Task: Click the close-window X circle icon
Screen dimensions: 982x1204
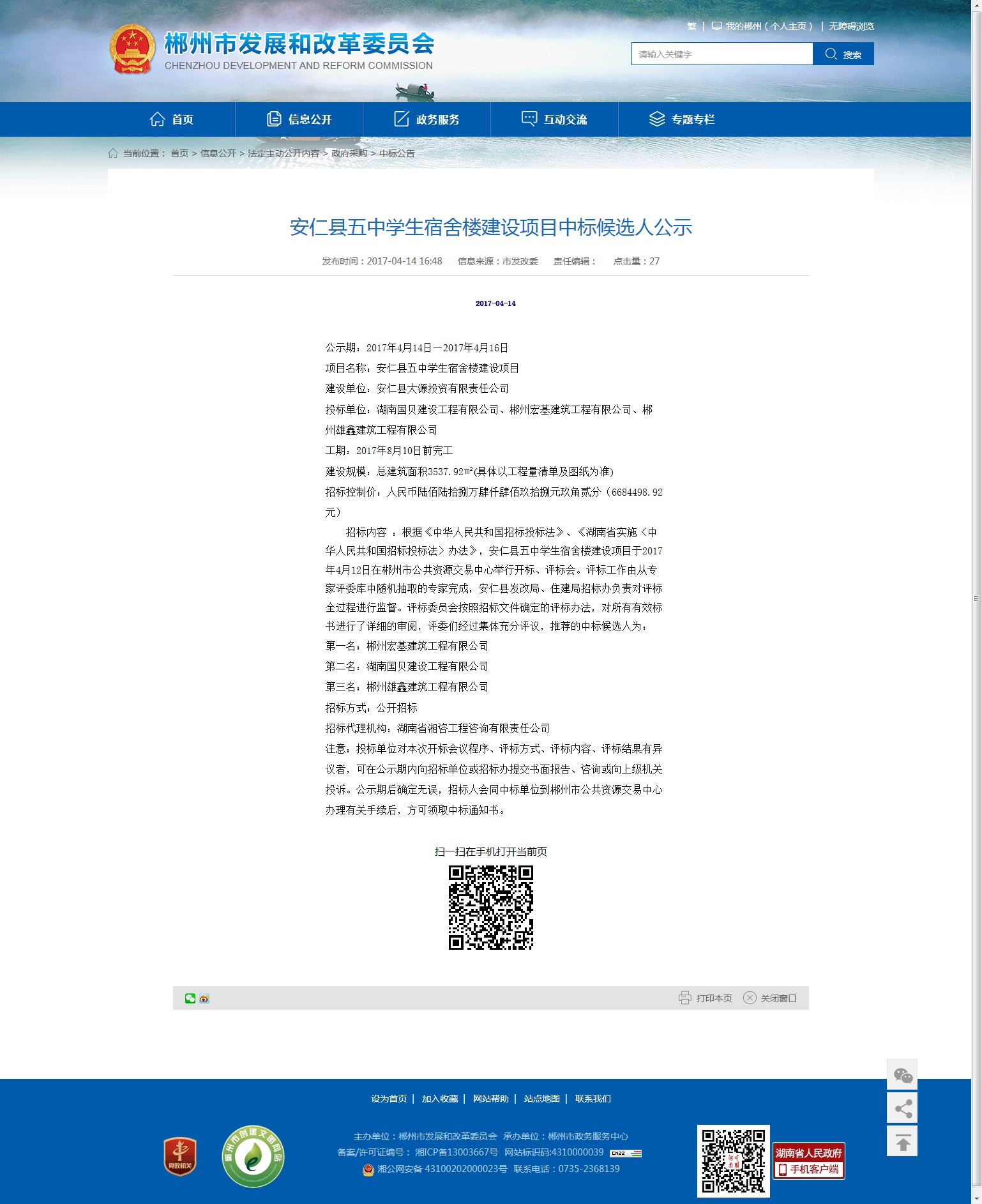Action: point(750,998)
